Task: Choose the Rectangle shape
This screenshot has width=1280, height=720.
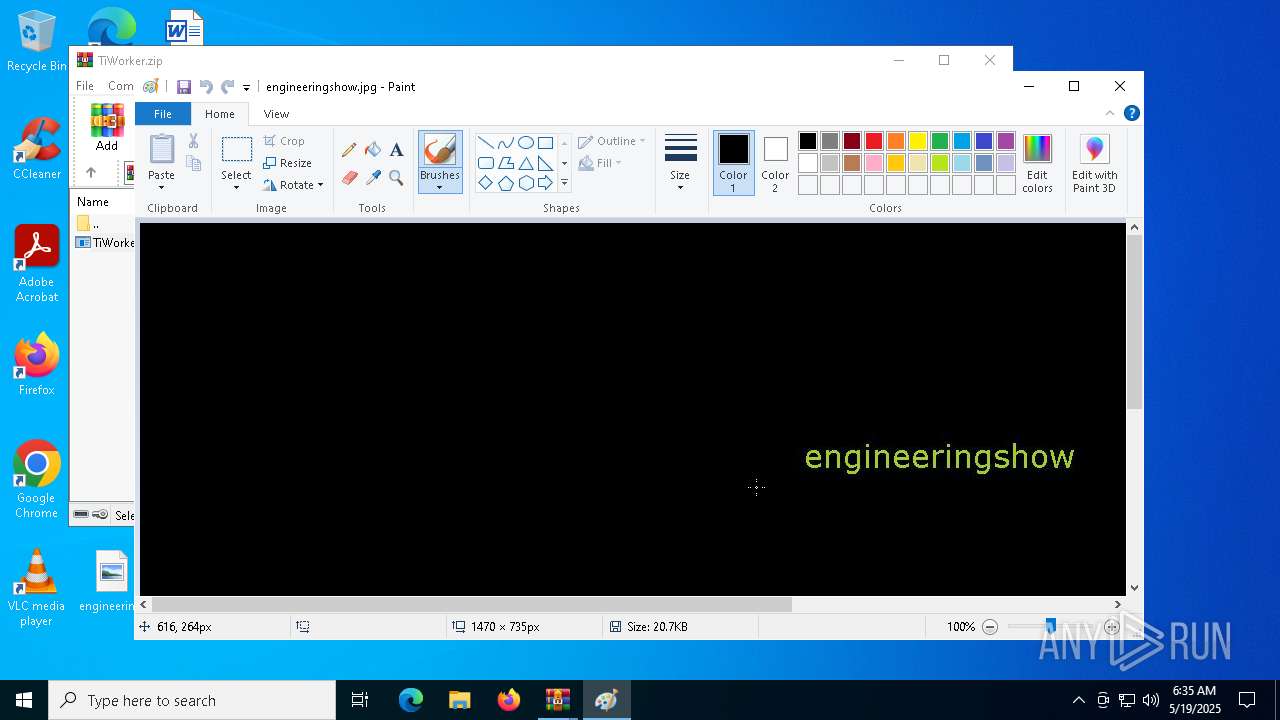Action: (545, 142)
